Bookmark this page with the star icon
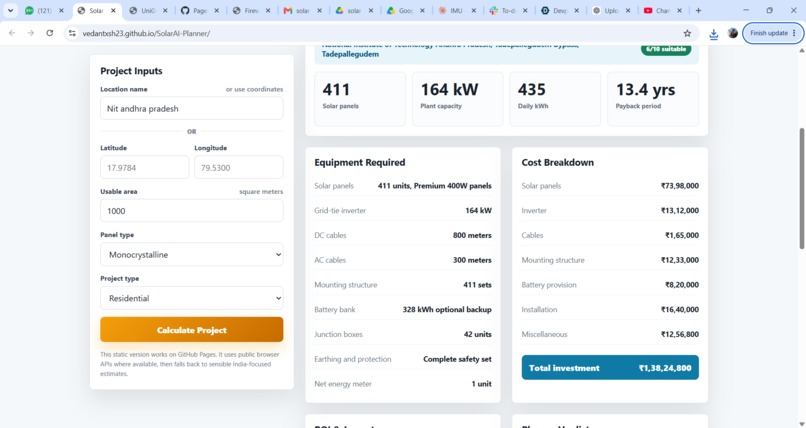The height and width of the screenshot is (428, 806). point(687,33)
